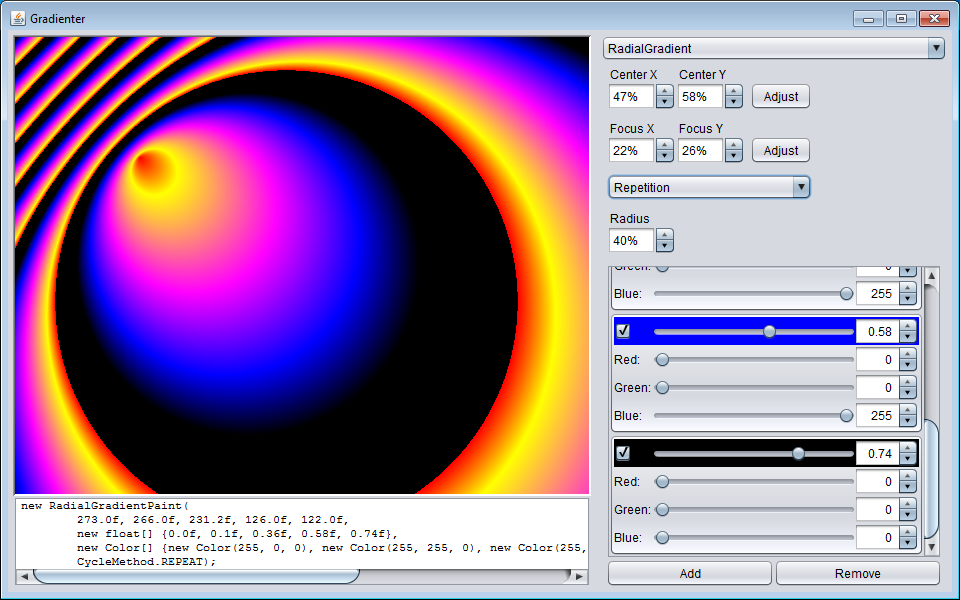This screenshot has width=960, height=600.
Task: Click the 0.74 stop position value field
Action: pyautogui.click(x=877, y=454)
